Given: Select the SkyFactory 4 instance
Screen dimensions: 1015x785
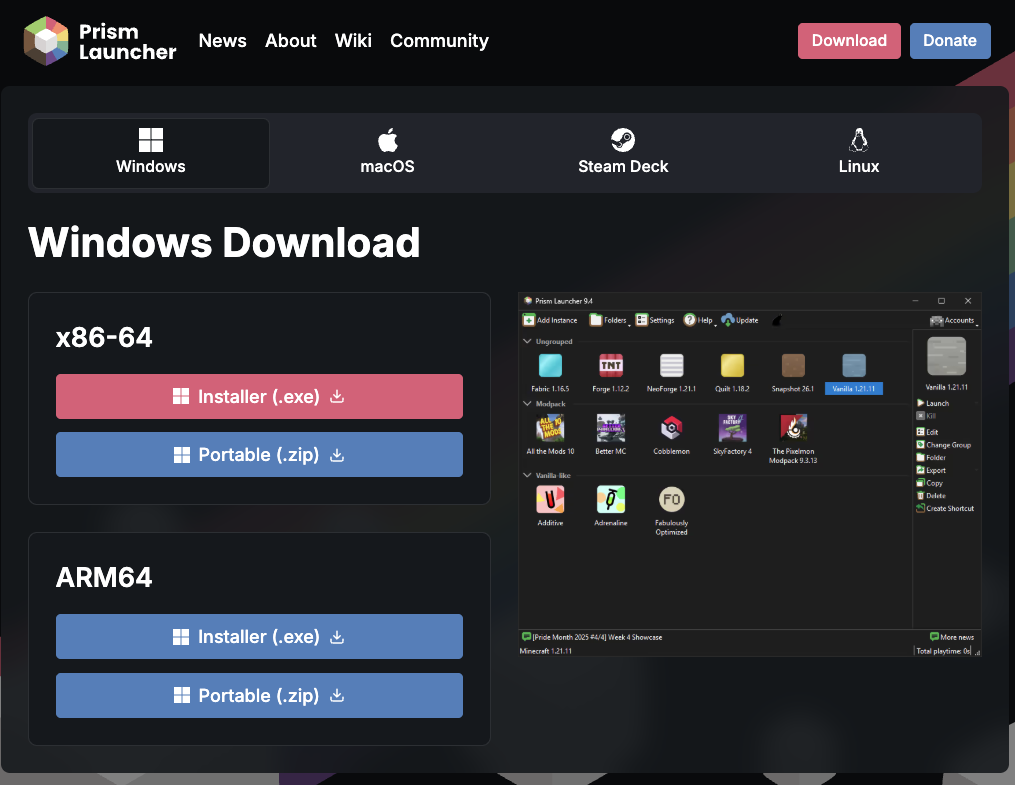Looking at the screenshot, I should tap(732, 434).
